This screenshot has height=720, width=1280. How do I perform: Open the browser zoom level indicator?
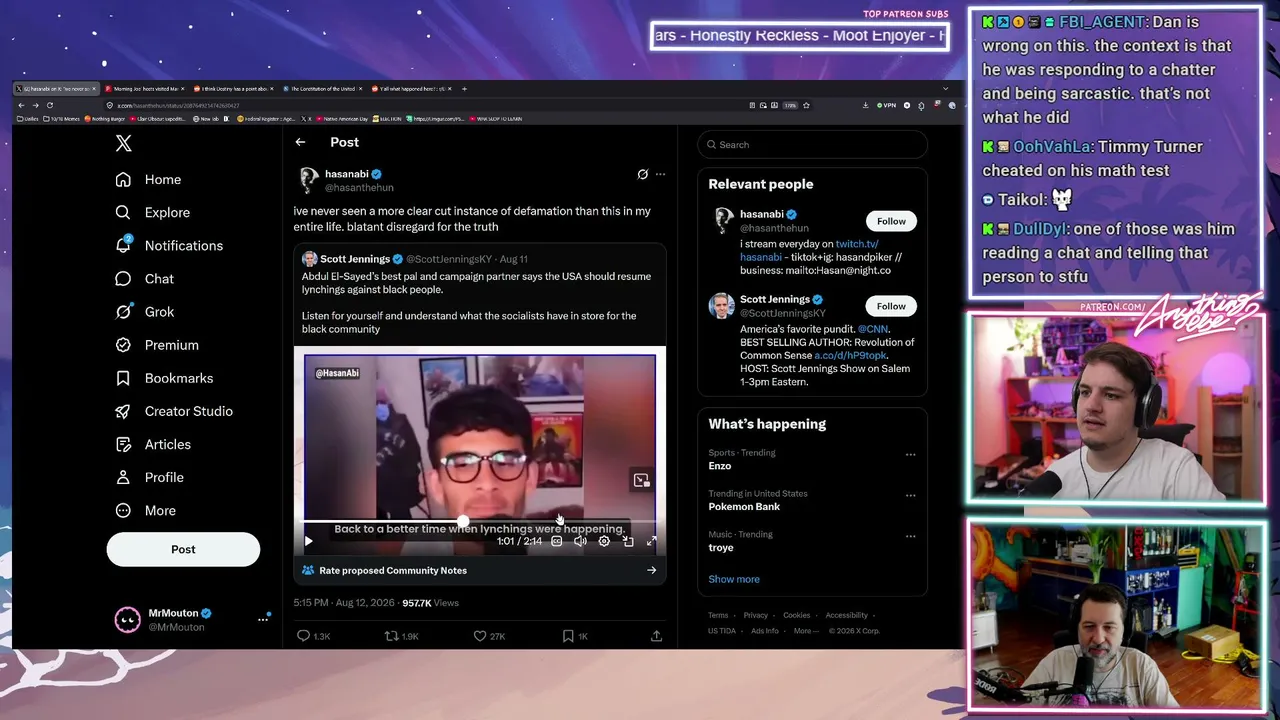[790, 105]
